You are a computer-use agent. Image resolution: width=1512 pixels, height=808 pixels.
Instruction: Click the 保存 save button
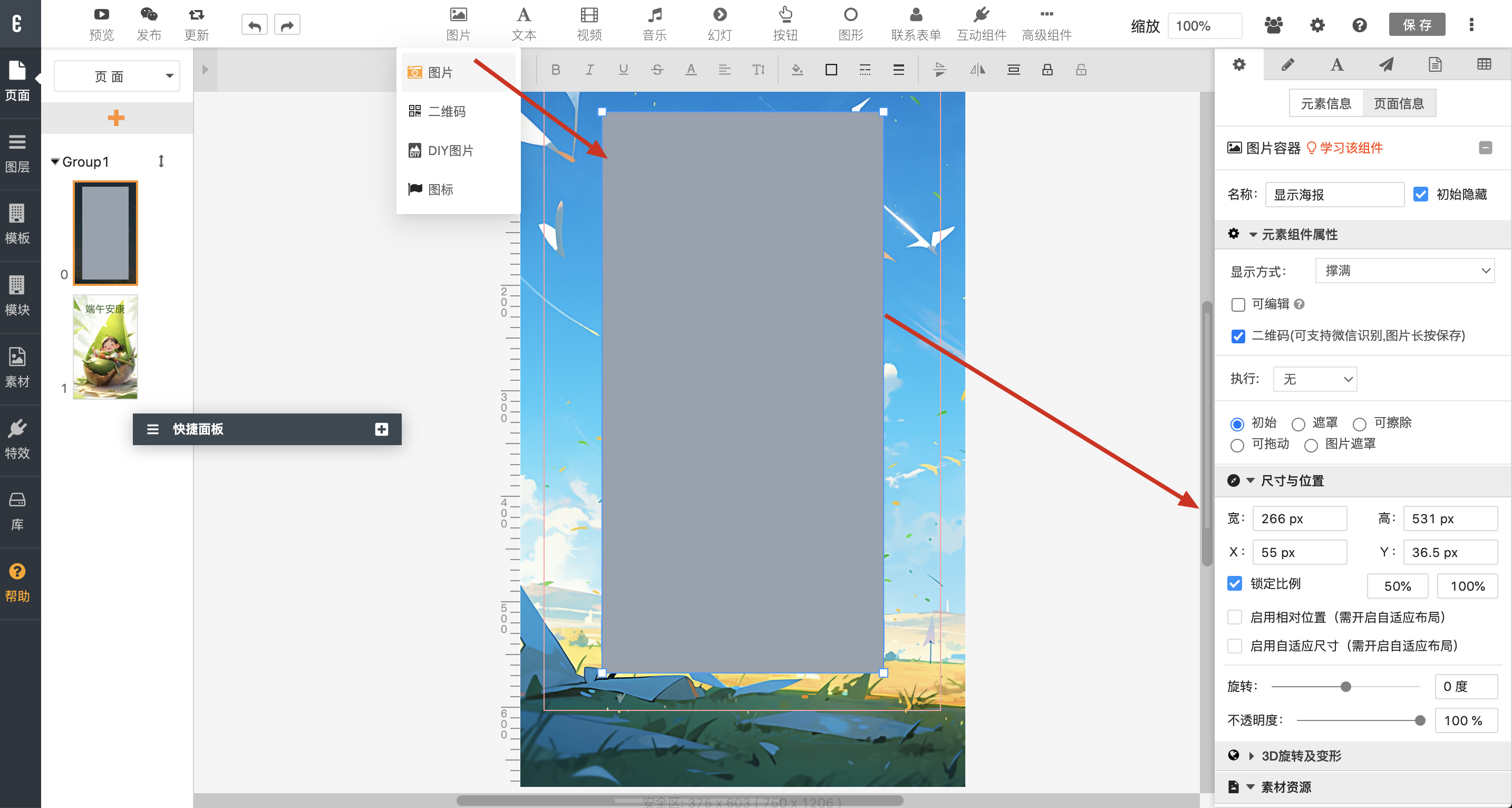(x=1417, y=25)
